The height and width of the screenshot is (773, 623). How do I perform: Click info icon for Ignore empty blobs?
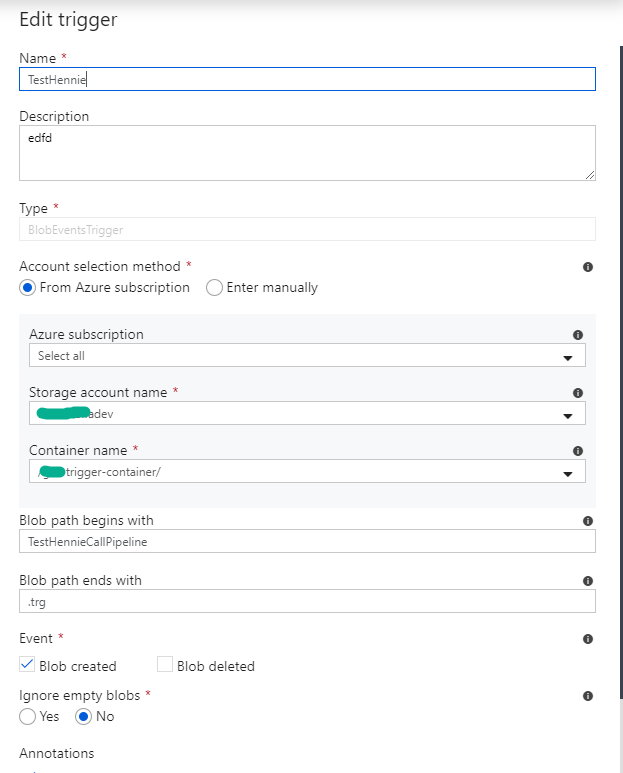588,696
